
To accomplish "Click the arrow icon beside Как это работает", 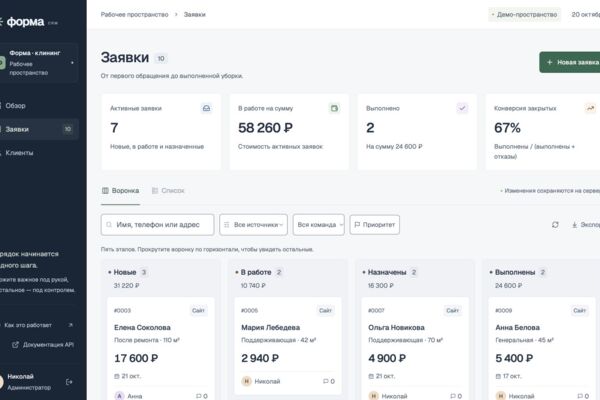I will coord(70,325).
